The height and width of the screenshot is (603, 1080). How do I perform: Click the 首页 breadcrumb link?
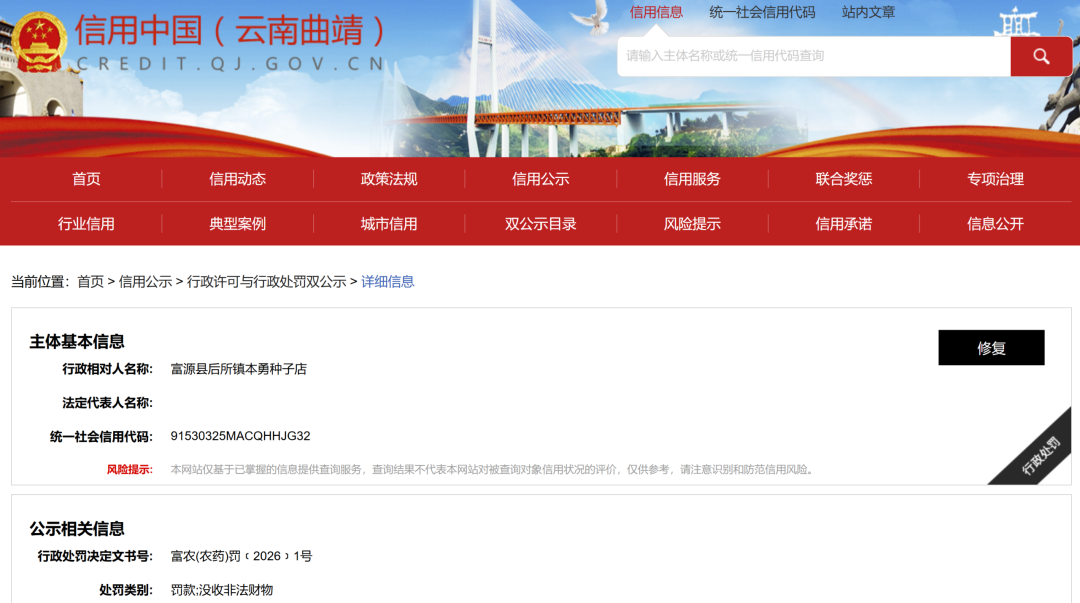[90, 282]
